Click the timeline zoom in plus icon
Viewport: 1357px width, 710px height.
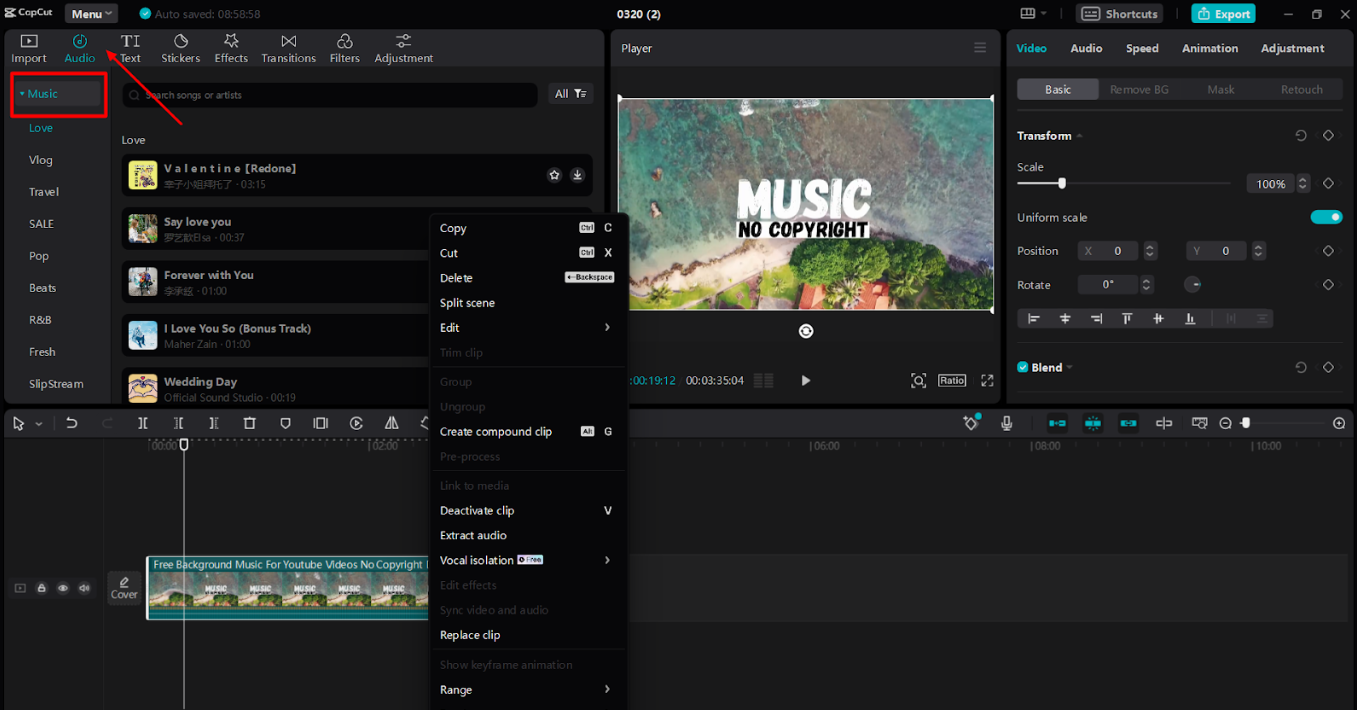coord(1339,423)
